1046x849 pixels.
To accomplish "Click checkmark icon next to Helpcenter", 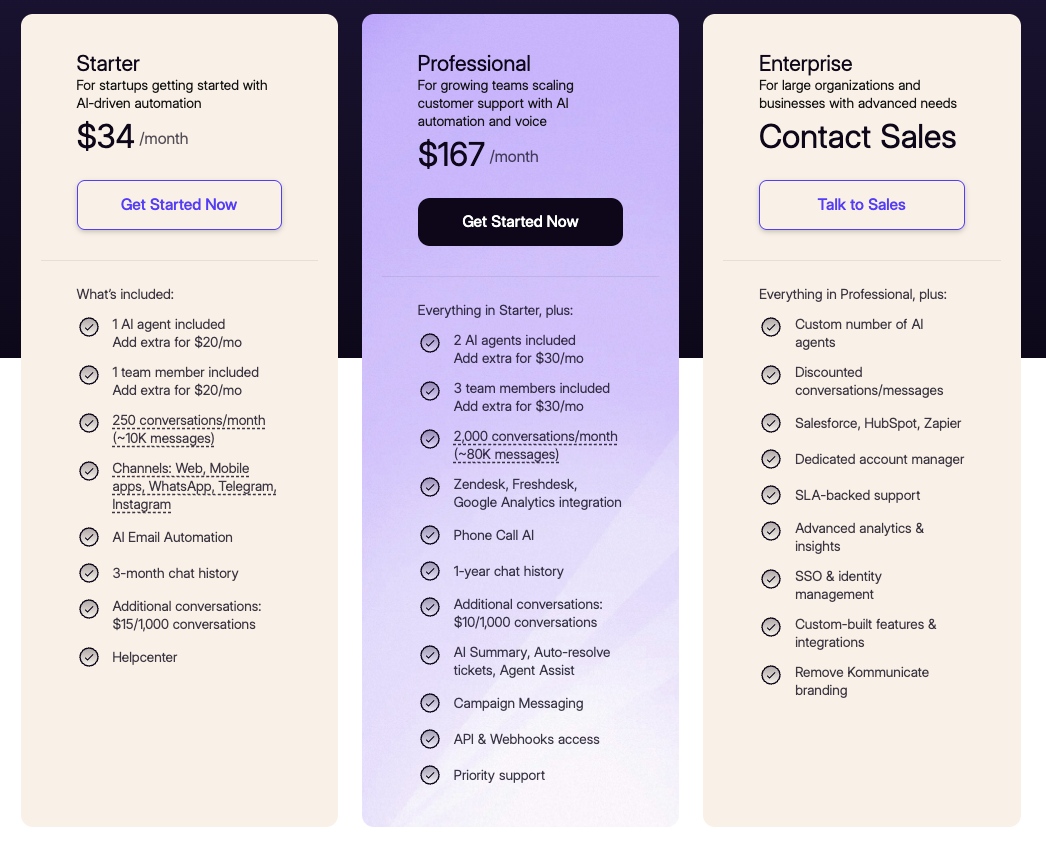I will click(89, 657).
